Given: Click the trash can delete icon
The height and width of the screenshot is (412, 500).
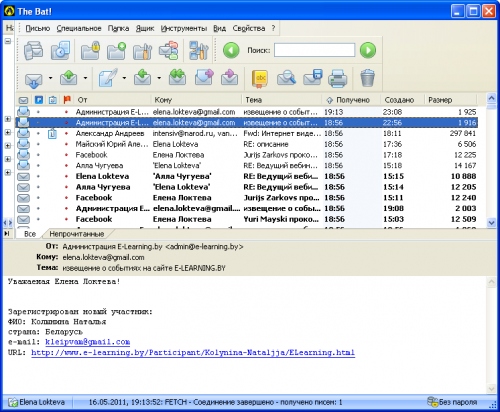Looking at the screenshot, I should pos(367,78).
